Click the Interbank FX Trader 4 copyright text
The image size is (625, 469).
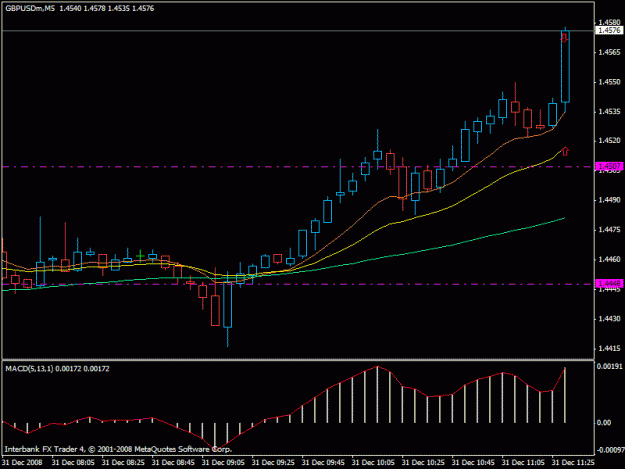coord(118,449)
